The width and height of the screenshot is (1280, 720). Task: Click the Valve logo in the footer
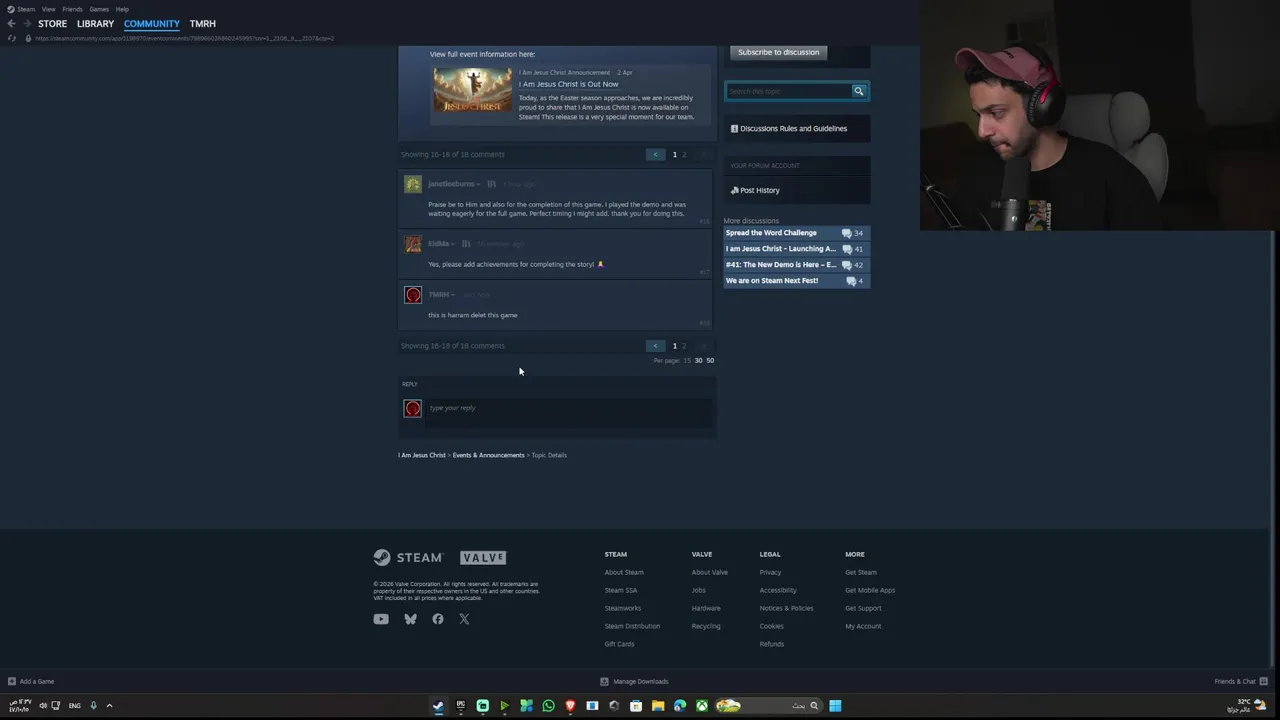(x=483, y=557)
